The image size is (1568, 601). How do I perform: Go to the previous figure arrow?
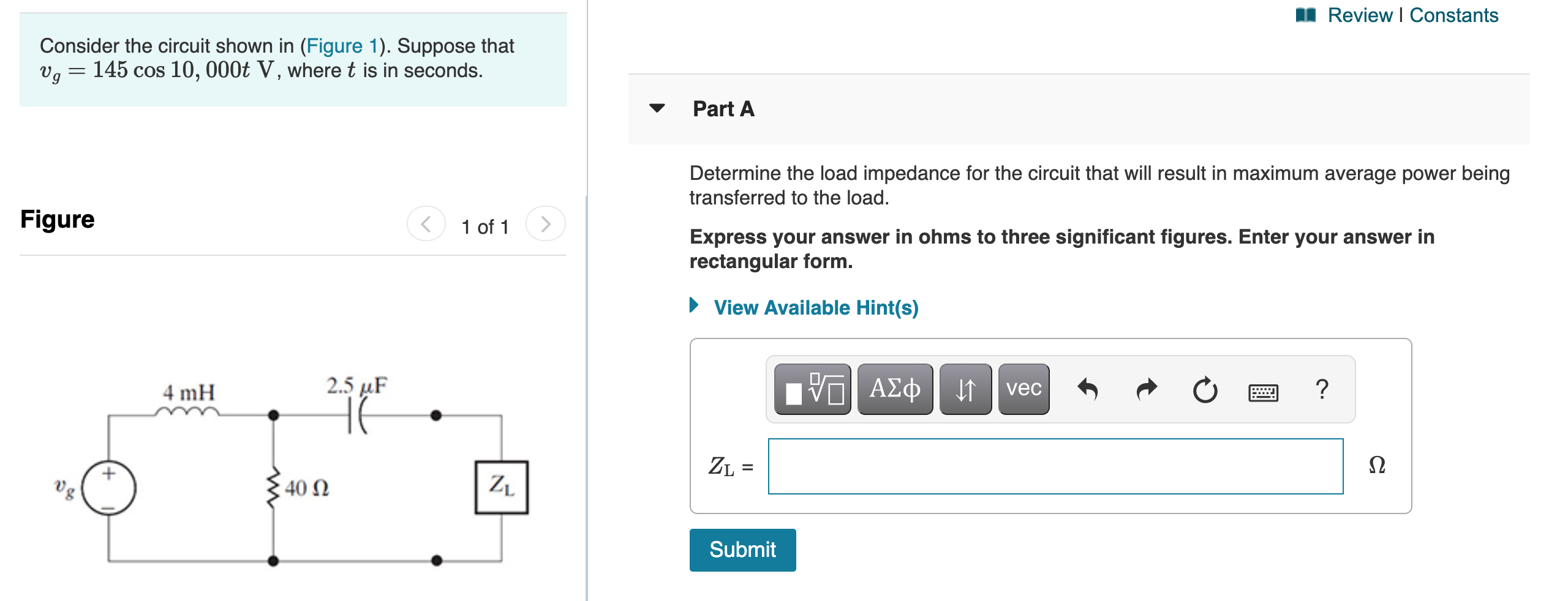coord(426,224)
